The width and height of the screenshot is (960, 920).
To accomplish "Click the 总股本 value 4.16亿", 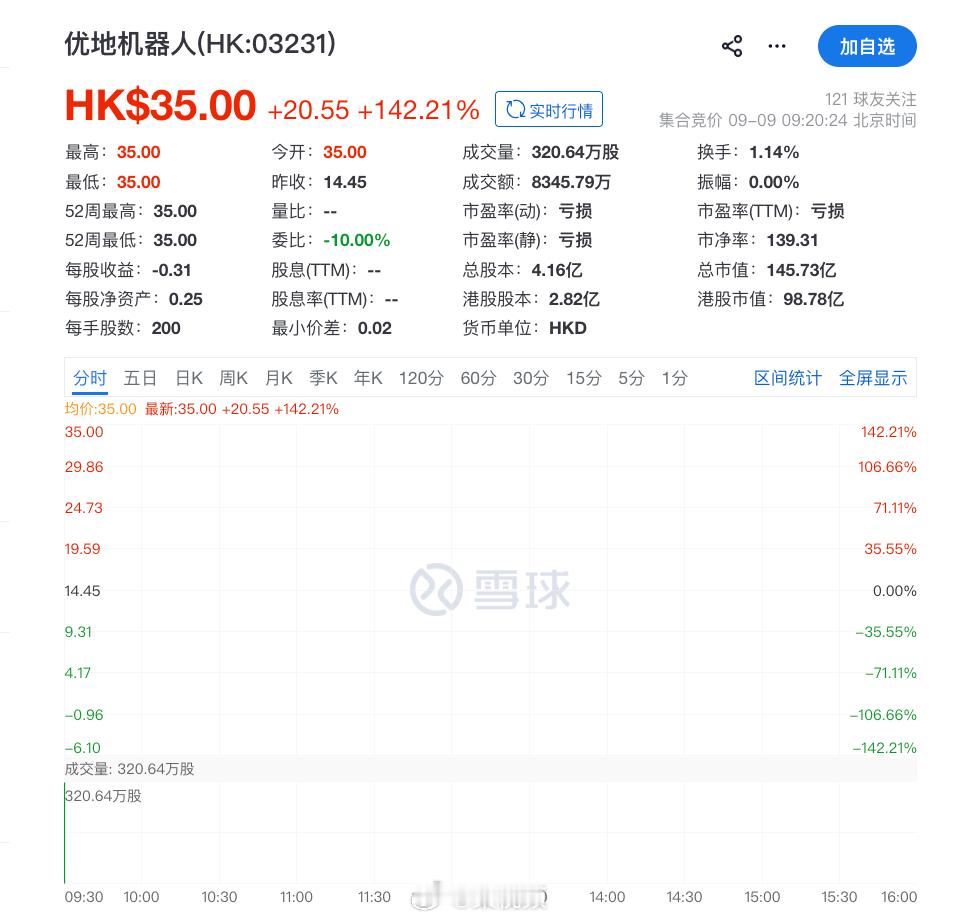I will 557,270.
